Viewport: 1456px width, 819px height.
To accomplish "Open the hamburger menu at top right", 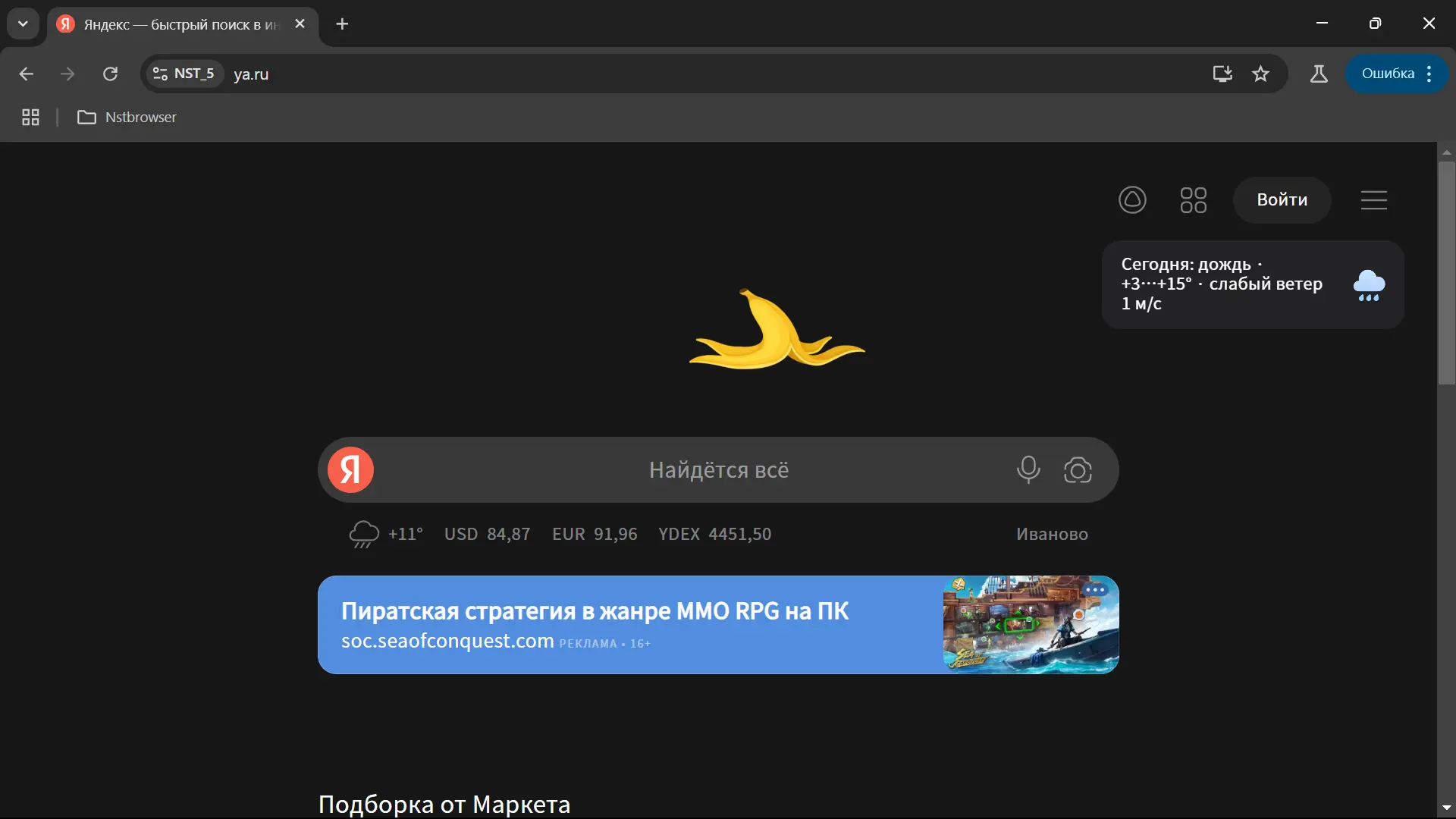I will coord(1373,200).
